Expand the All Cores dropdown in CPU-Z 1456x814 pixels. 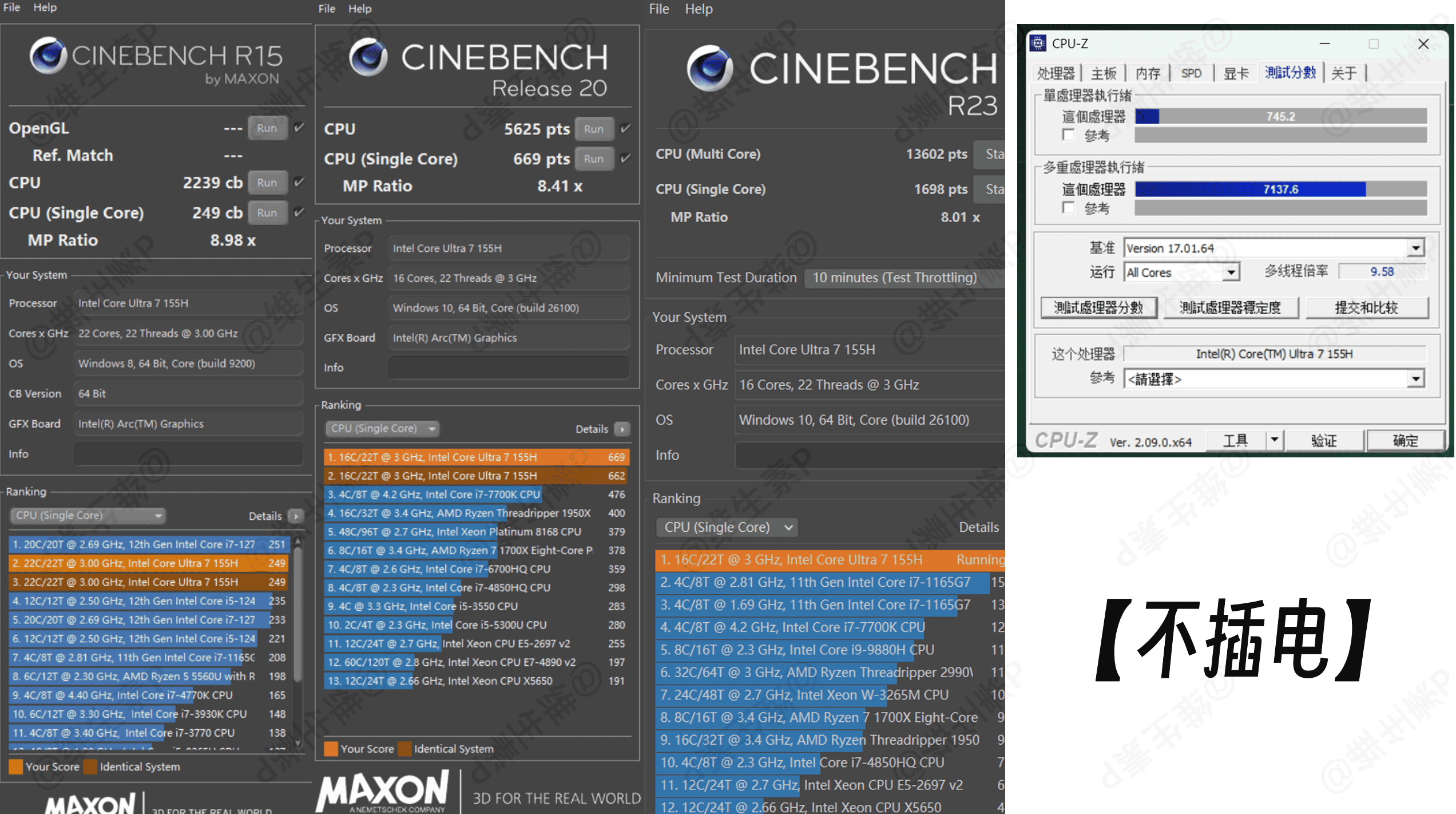click(x=1231, y=272)
